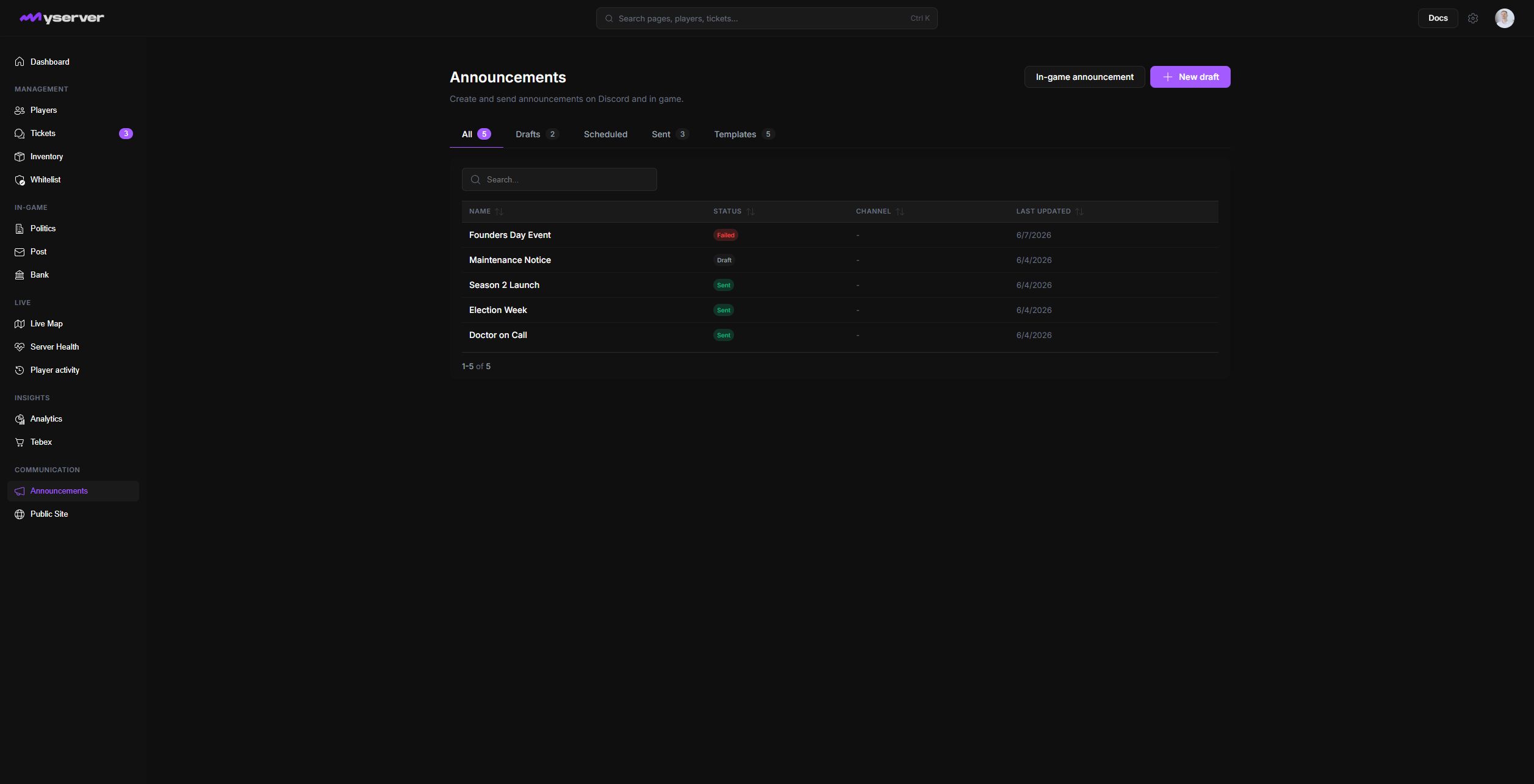Open the Docs button
Screen dimensions: 1534x784
(x=1438, y=18)
